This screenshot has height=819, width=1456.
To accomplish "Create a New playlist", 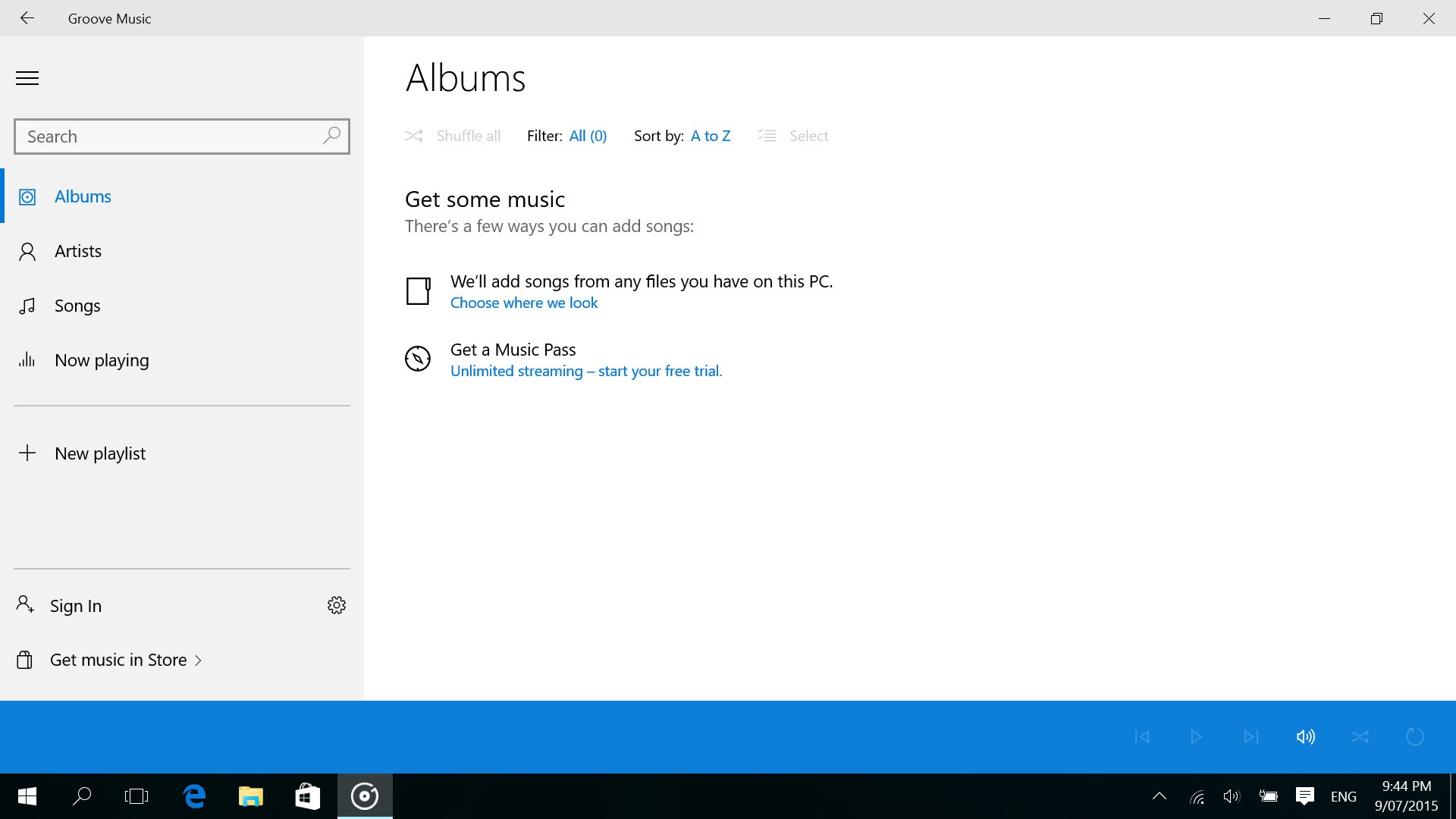I will click(x=99, y=453).
